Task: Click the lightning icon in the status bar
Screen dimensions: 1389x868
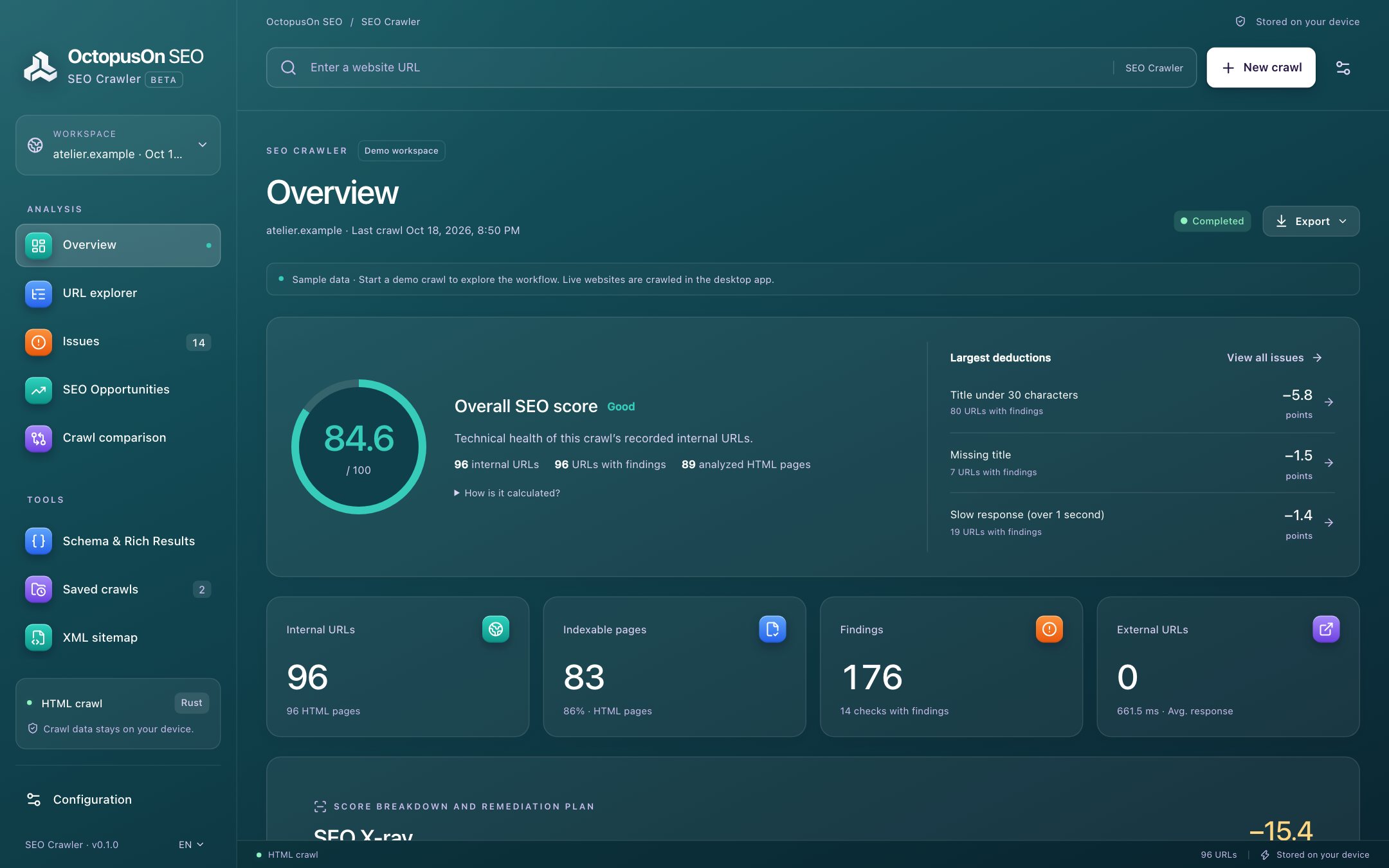Action: coord(1265,855)
